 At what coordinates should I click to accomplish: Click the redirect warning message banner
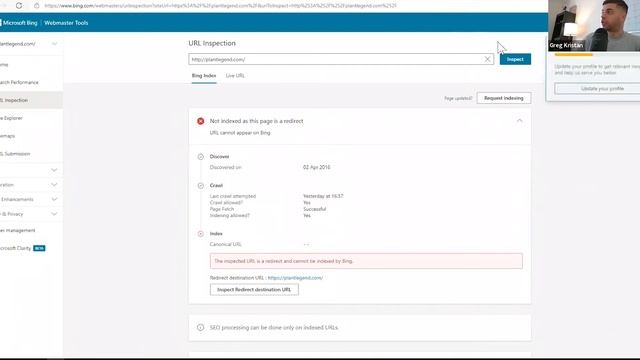pyautogui.click(x=366, y=261)
